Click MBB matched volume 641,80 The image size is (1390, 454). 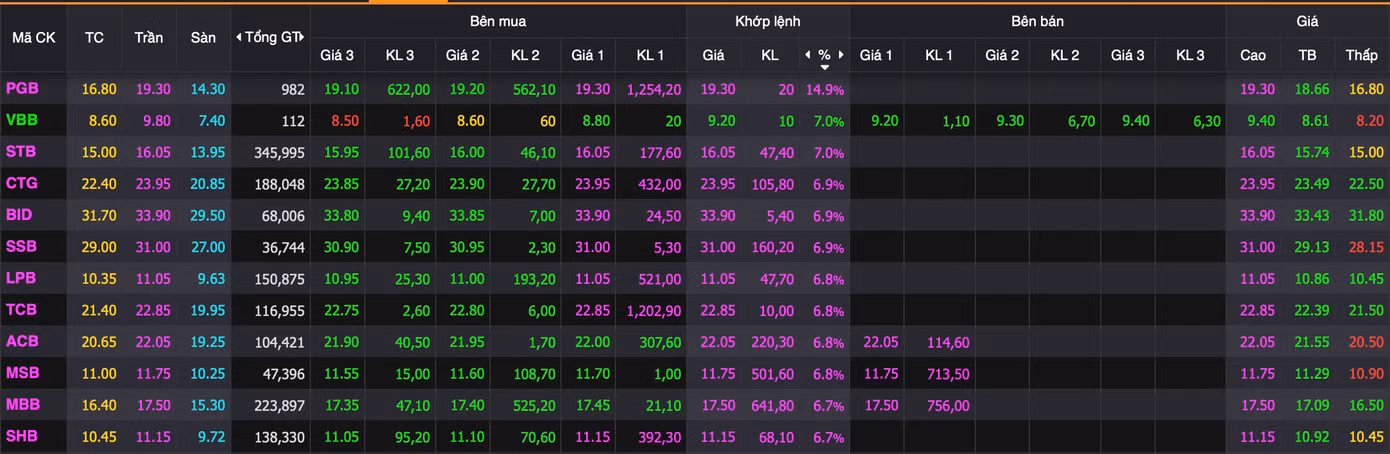772,406
